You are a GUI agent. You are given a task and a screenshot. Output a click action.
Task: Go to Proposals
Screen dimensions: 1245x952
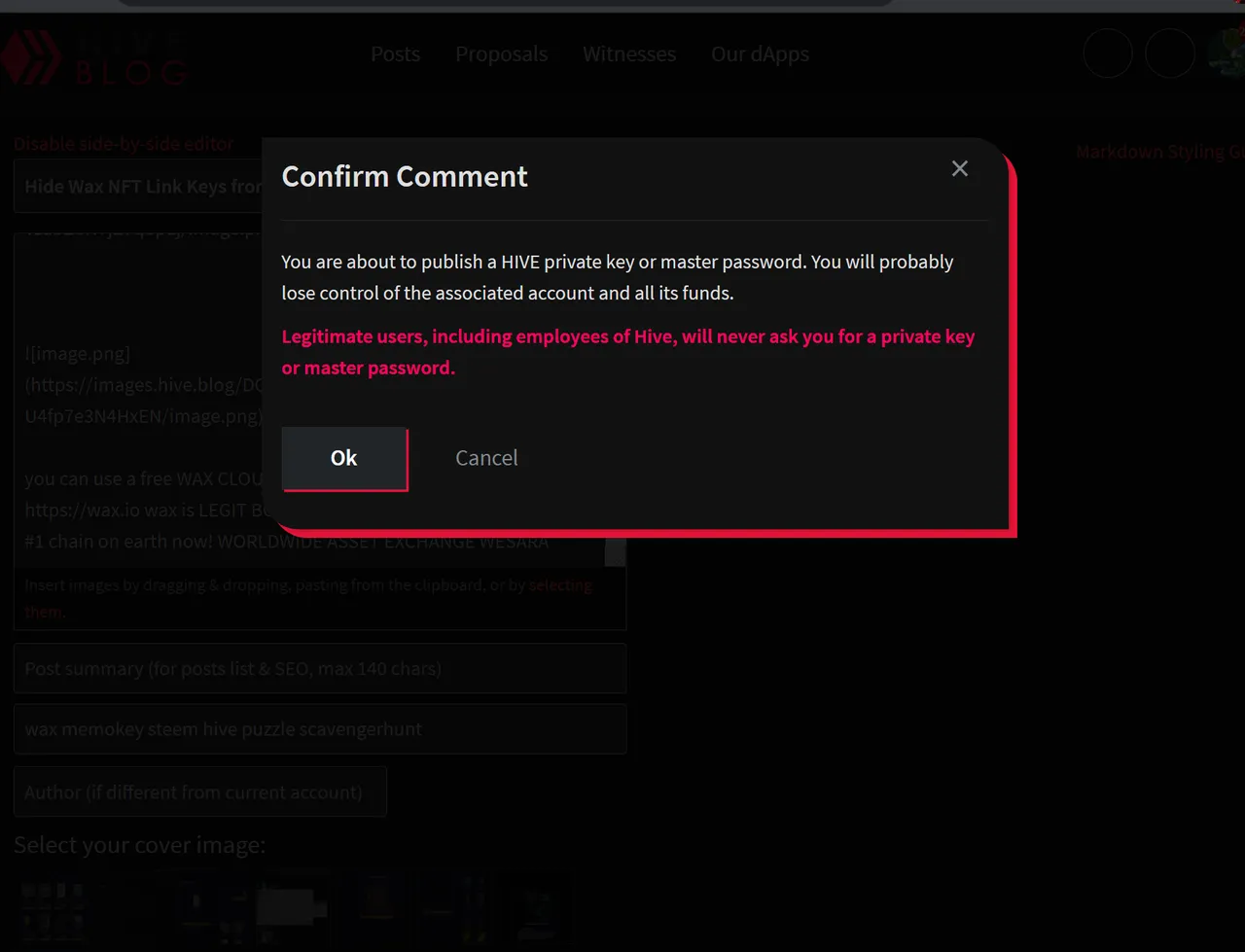tap(502, 54)
